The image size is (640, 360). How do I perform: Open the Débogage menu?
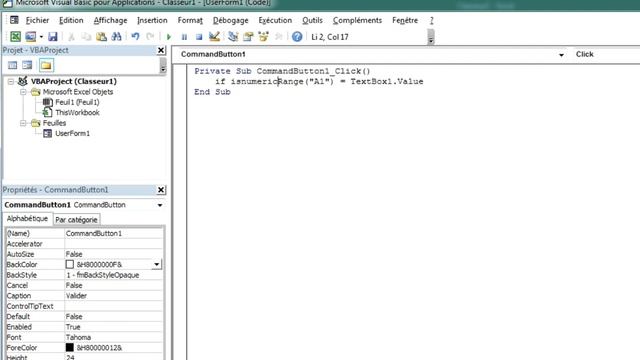point(231,20)
